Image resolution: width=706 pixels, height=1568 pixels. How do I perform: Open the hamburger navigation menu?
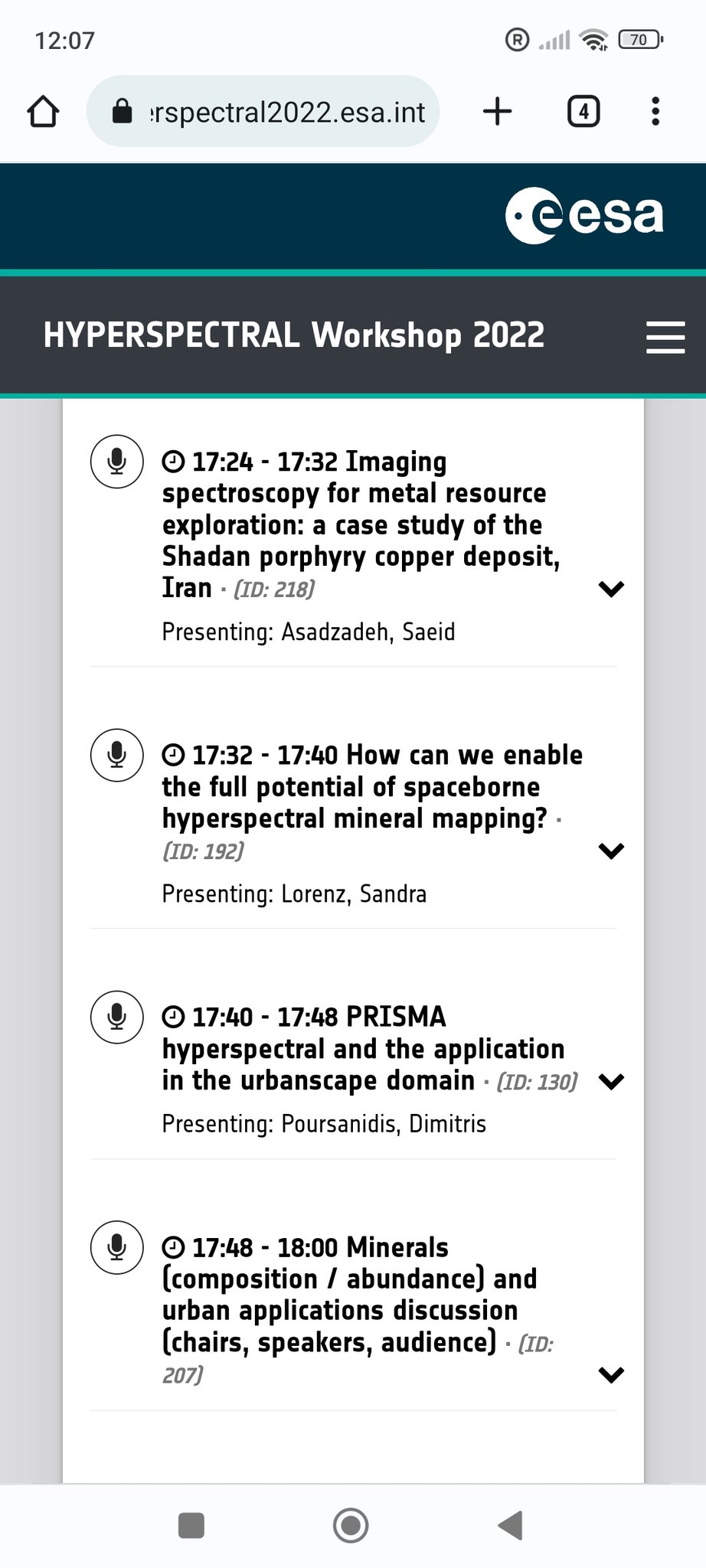click(x=665, y=337)
